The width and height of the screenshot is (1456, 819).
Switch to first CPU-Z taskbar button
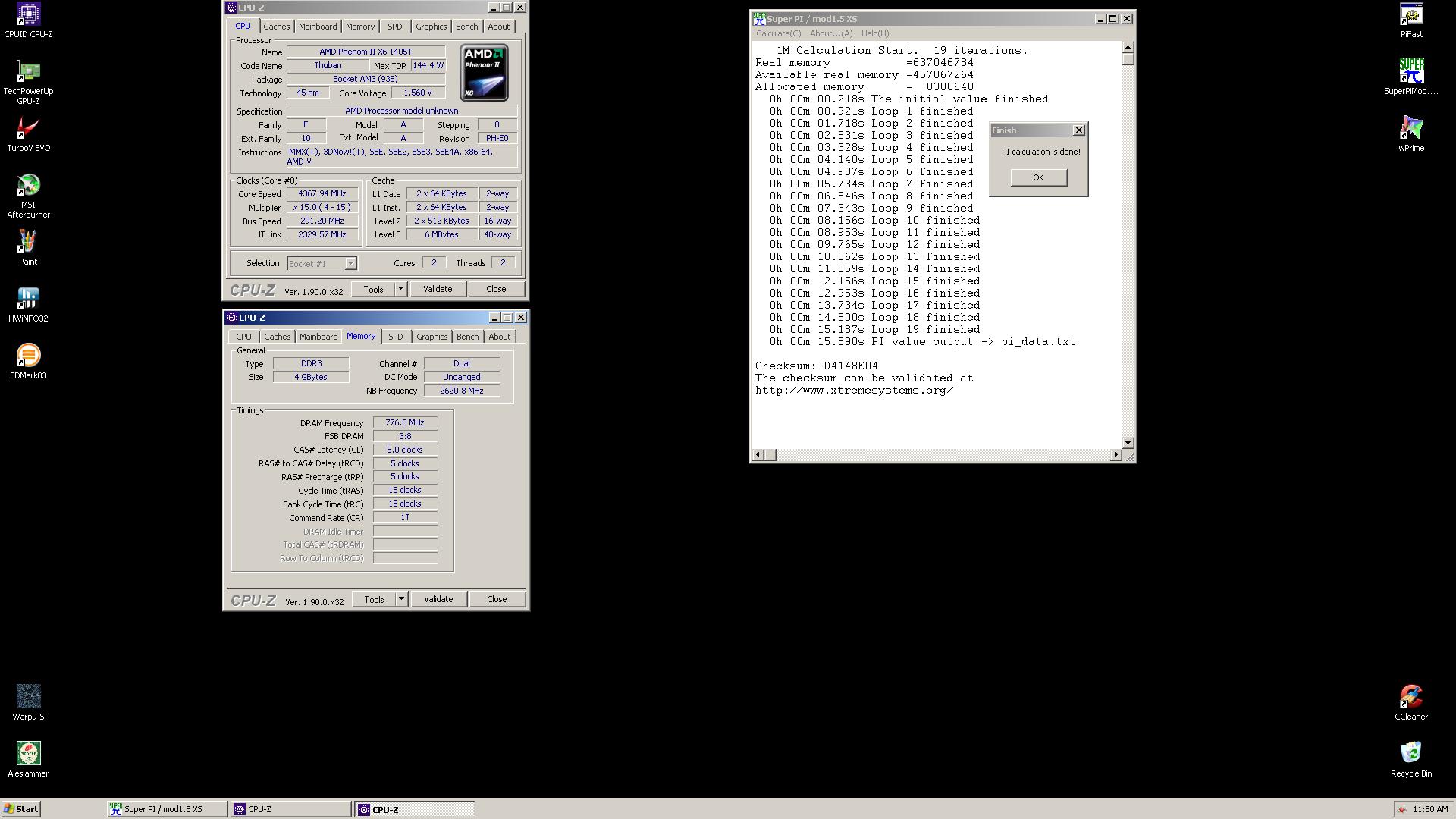pyautogui.click(x=291, y=809)
